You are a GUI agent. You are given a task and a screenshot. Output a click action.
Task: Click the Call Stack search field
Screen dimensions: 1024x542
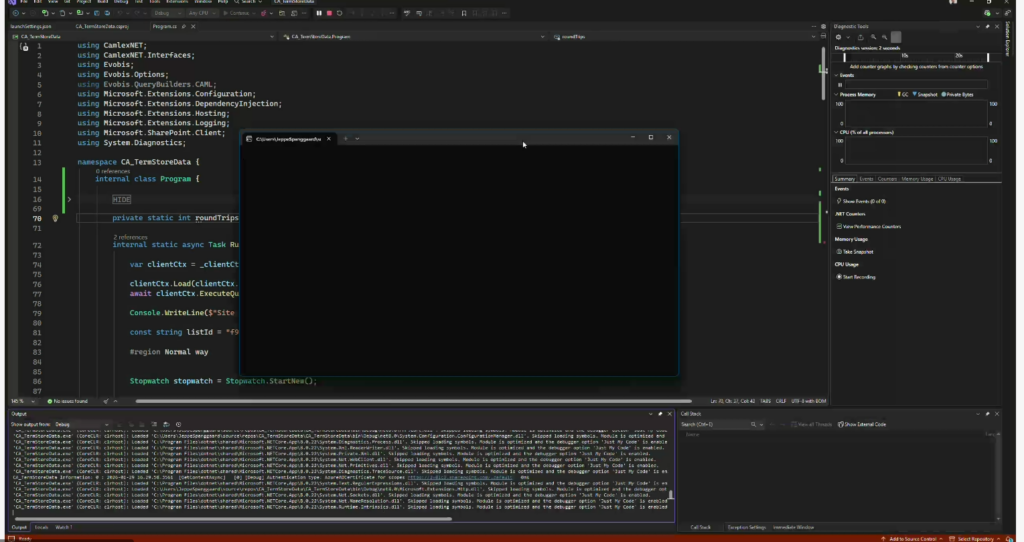(720, 424)
